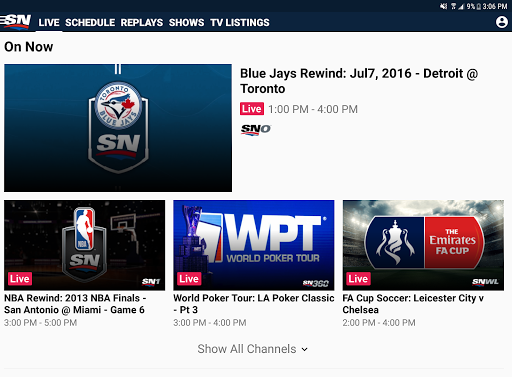Tap the SNWL logo on FA Cup thumbnail
This screenshot has height=384, width=512.
click(x=485, y=282)
